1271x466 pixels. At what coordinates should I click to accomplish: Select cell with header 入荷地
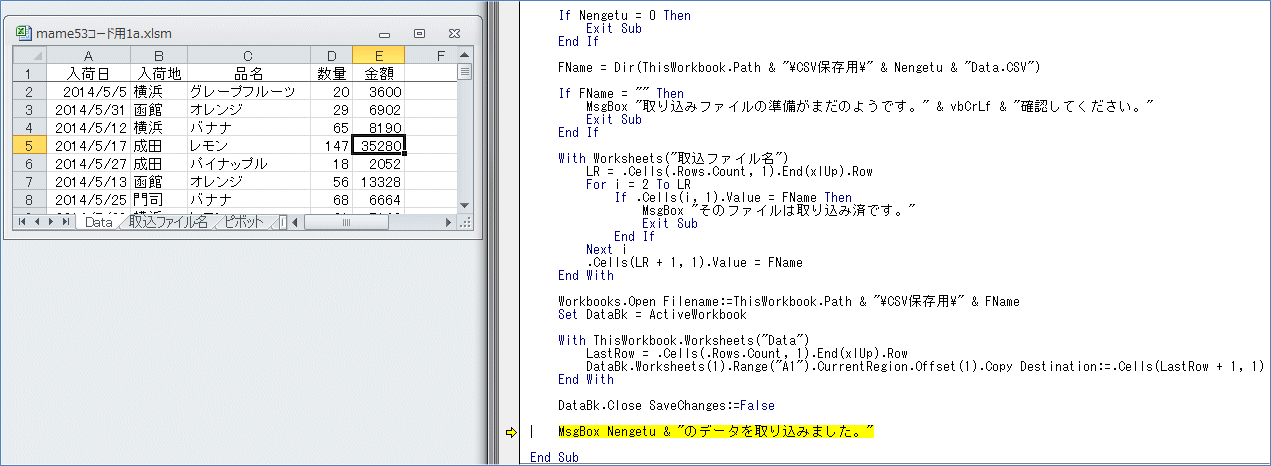[159, 73]
